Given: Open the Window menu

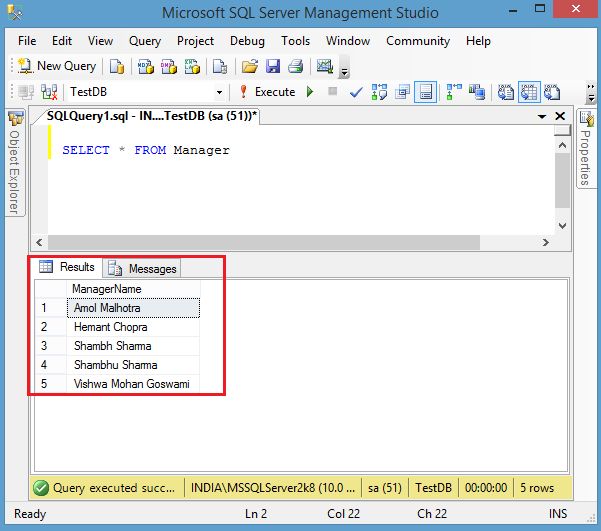Looking at the screenshot, I should click(348, 41).
